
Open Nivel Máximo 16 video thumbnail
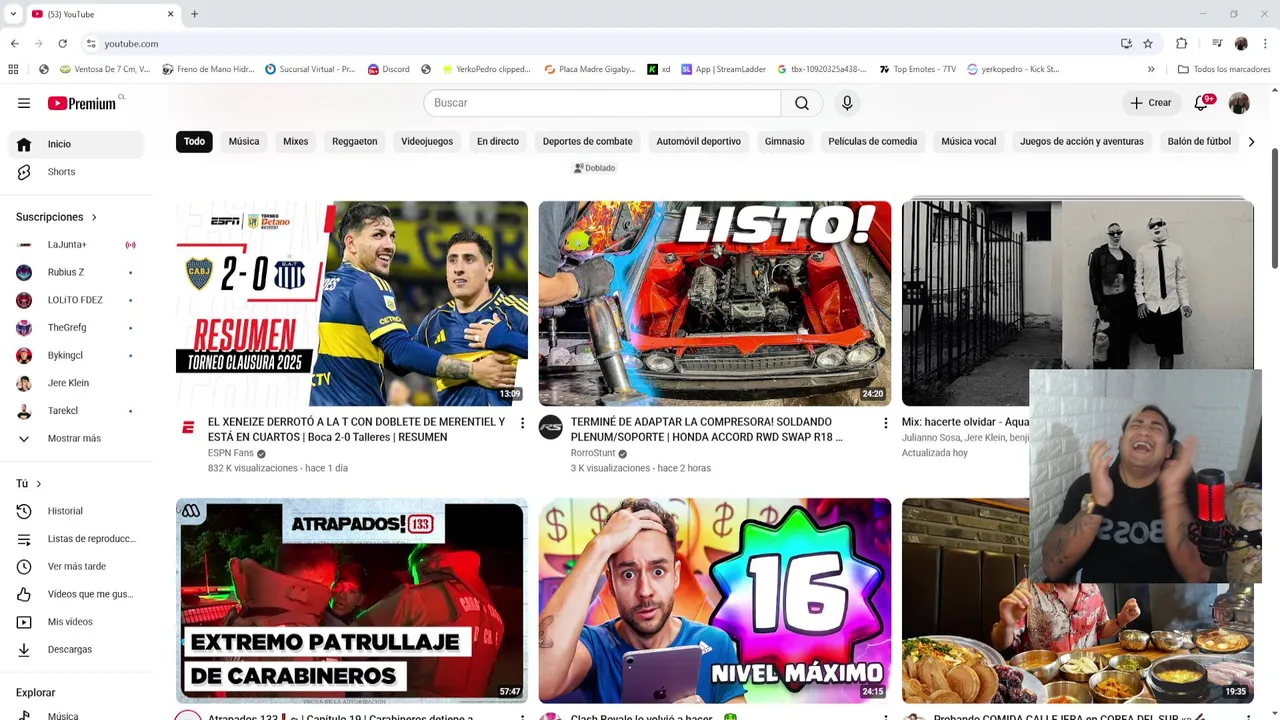click(x=715, y=601)
